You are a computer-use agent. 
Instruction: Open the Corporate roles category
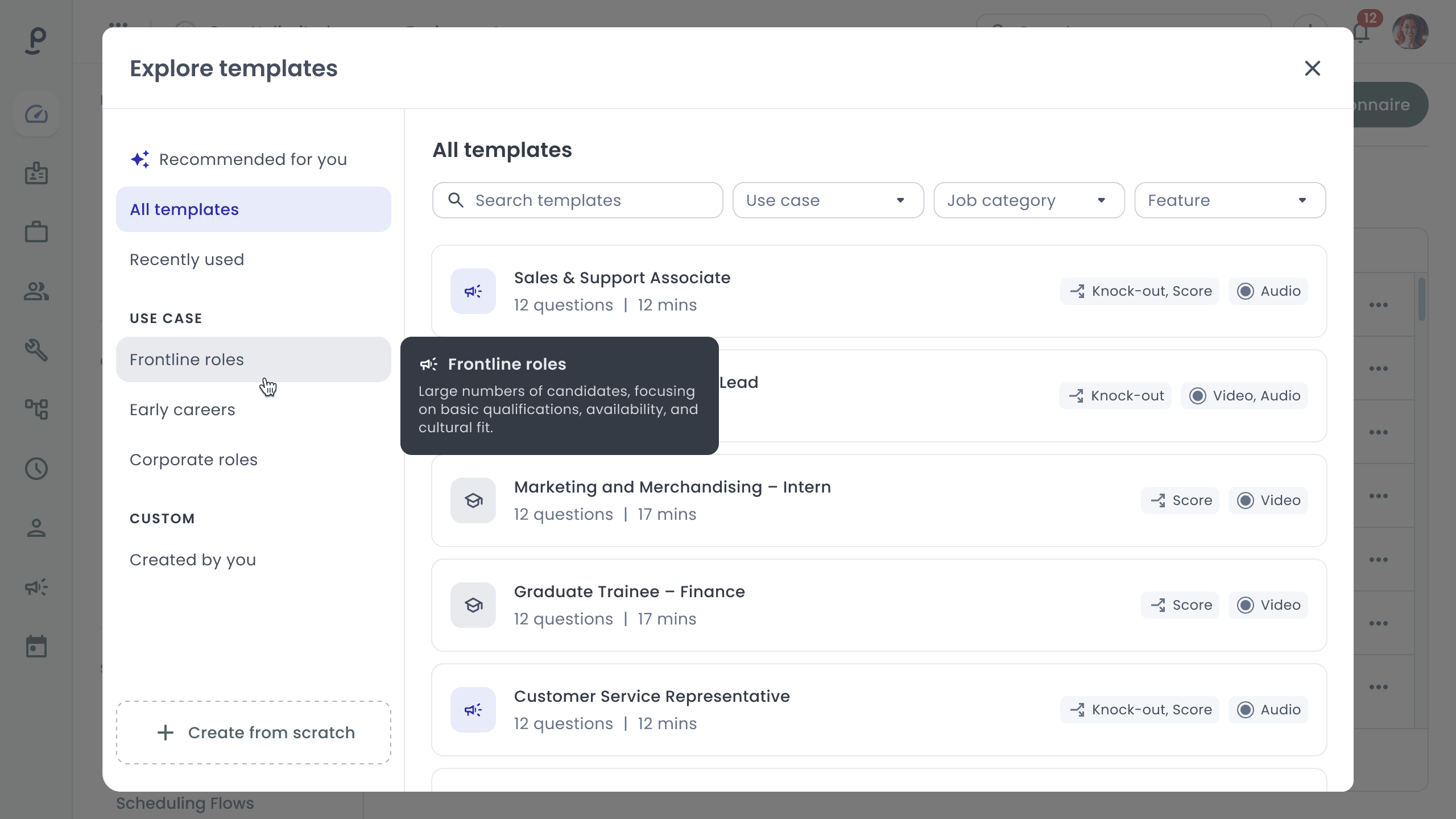pyautogui.click(x=193, y=460)
